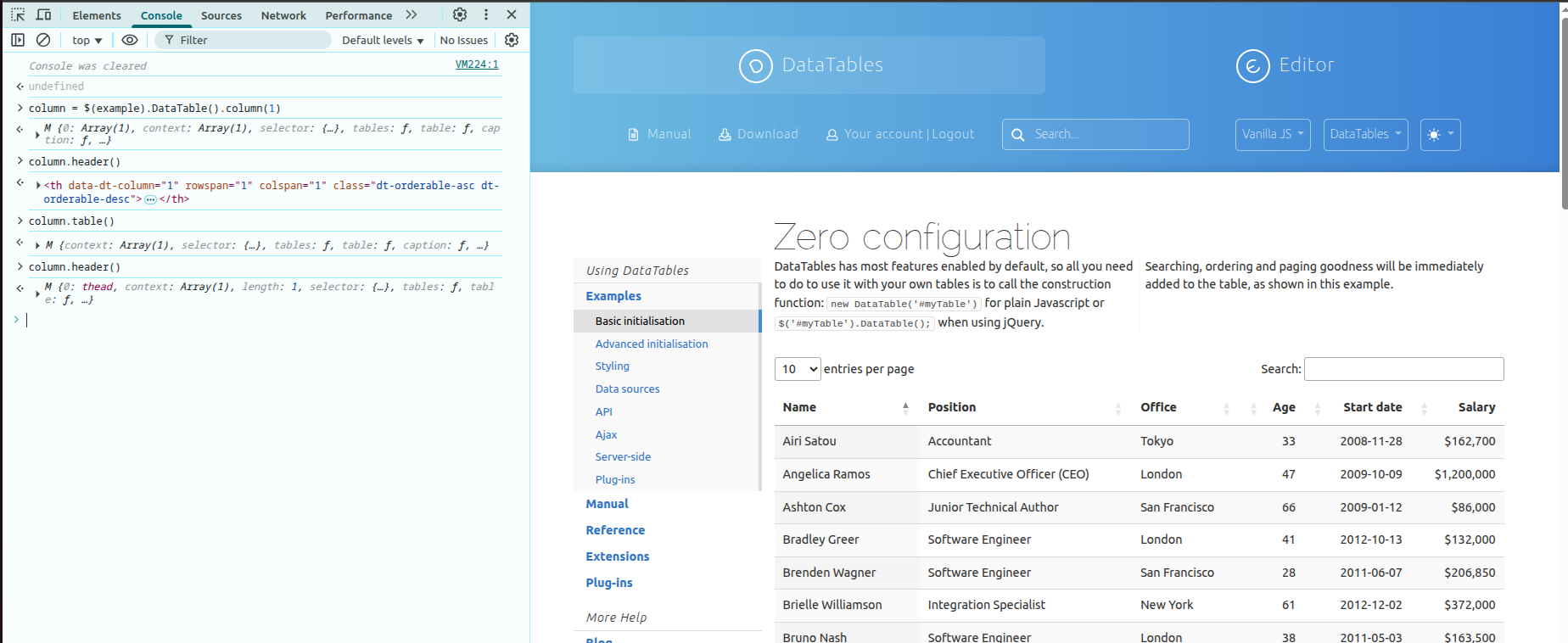Click the Logout link

[x=953, y=134]
